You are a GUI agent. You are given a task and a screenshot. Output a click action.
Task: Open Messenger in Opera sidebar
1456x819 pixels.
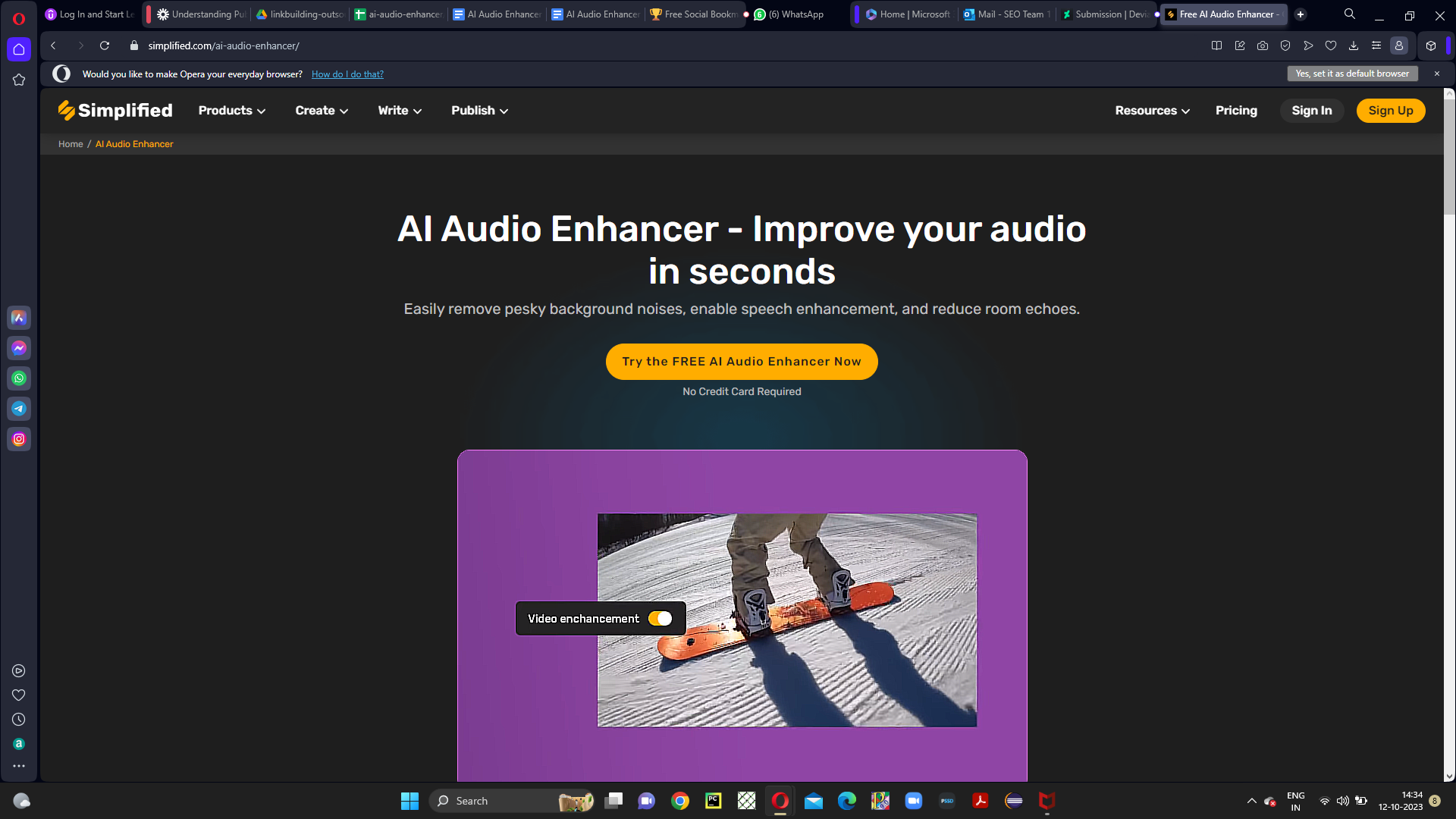pos(19,348)
